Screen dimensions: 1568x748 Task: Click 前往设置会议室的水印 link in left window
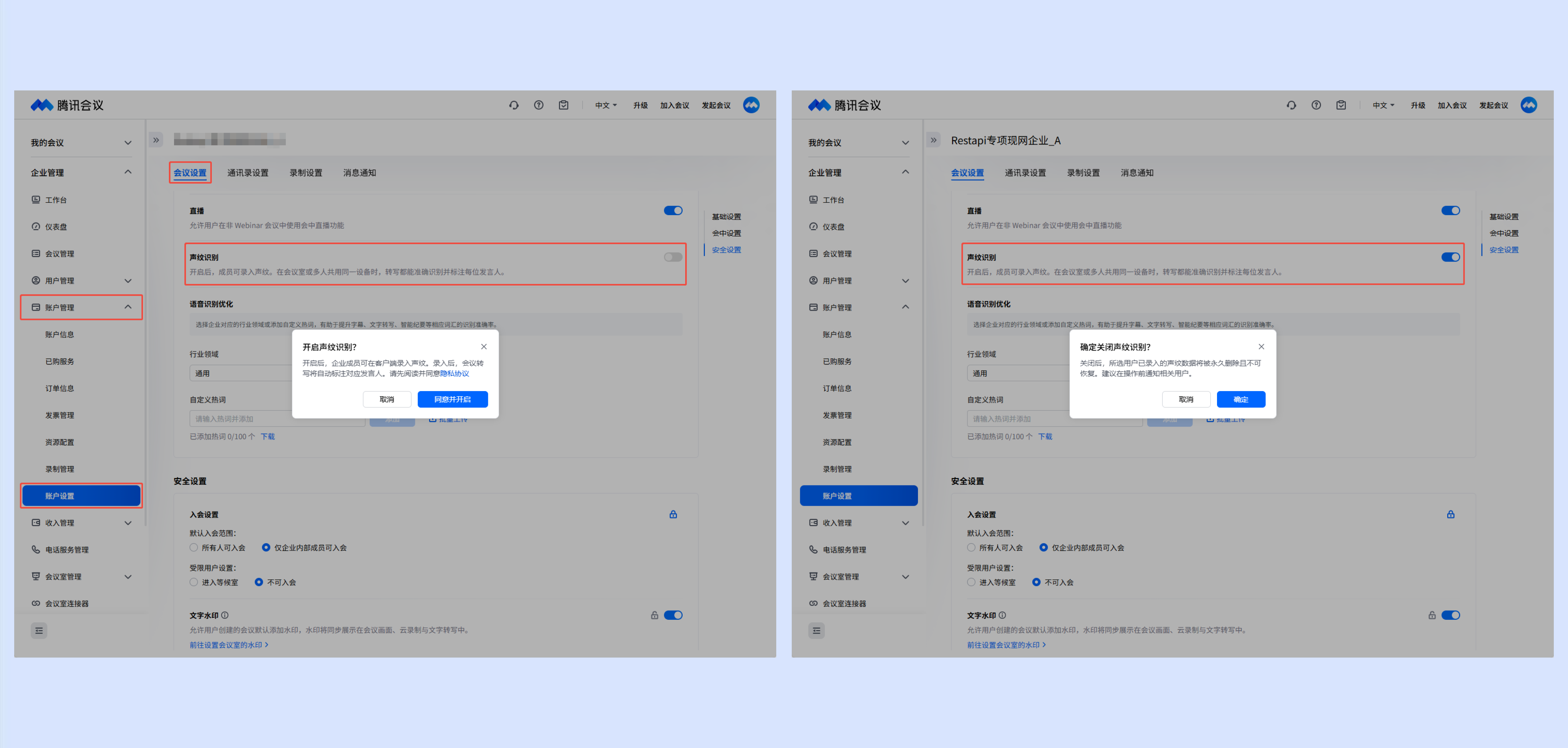click(x=229, y=645)
